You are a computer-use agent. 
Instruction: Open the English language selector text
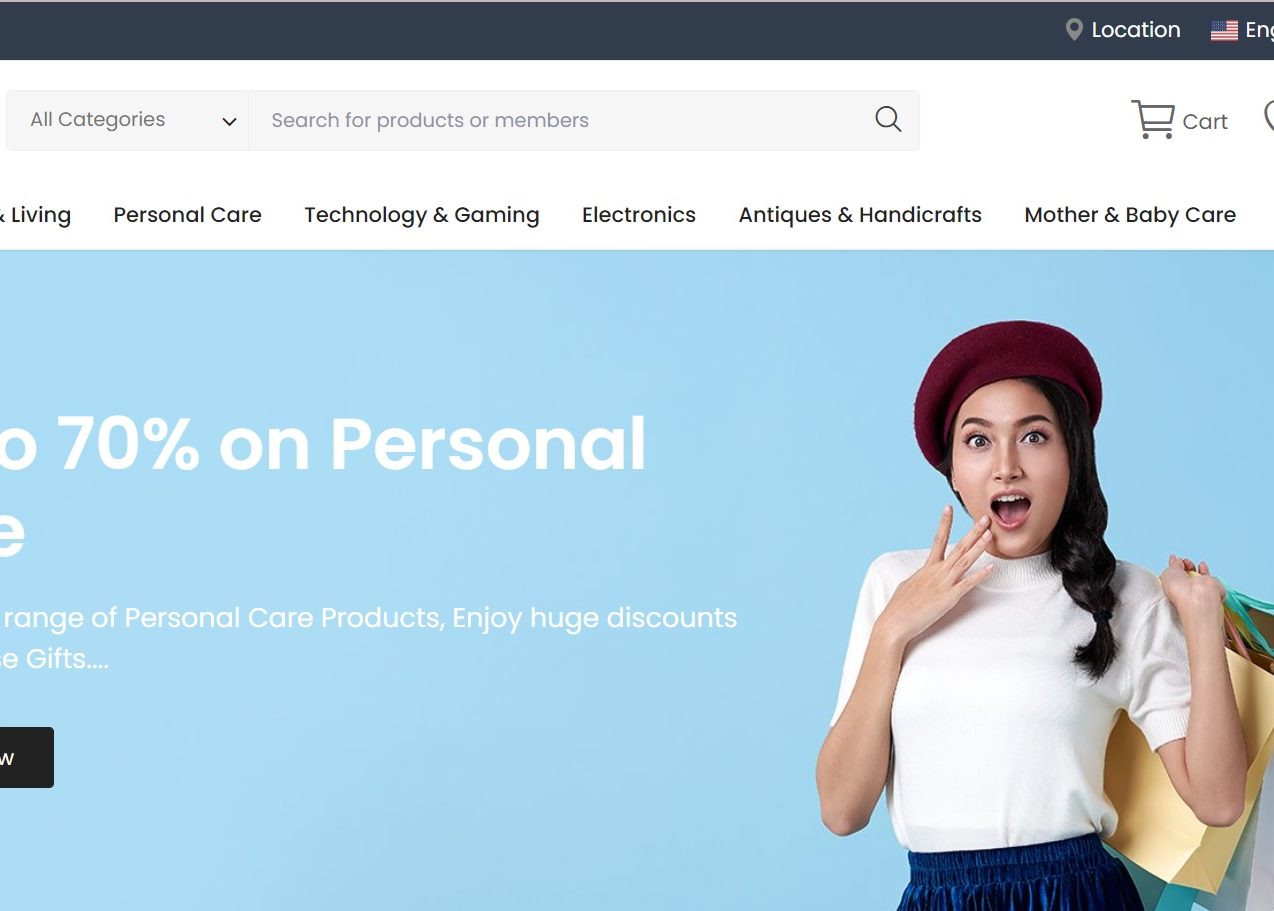(x=1259, y=30)
